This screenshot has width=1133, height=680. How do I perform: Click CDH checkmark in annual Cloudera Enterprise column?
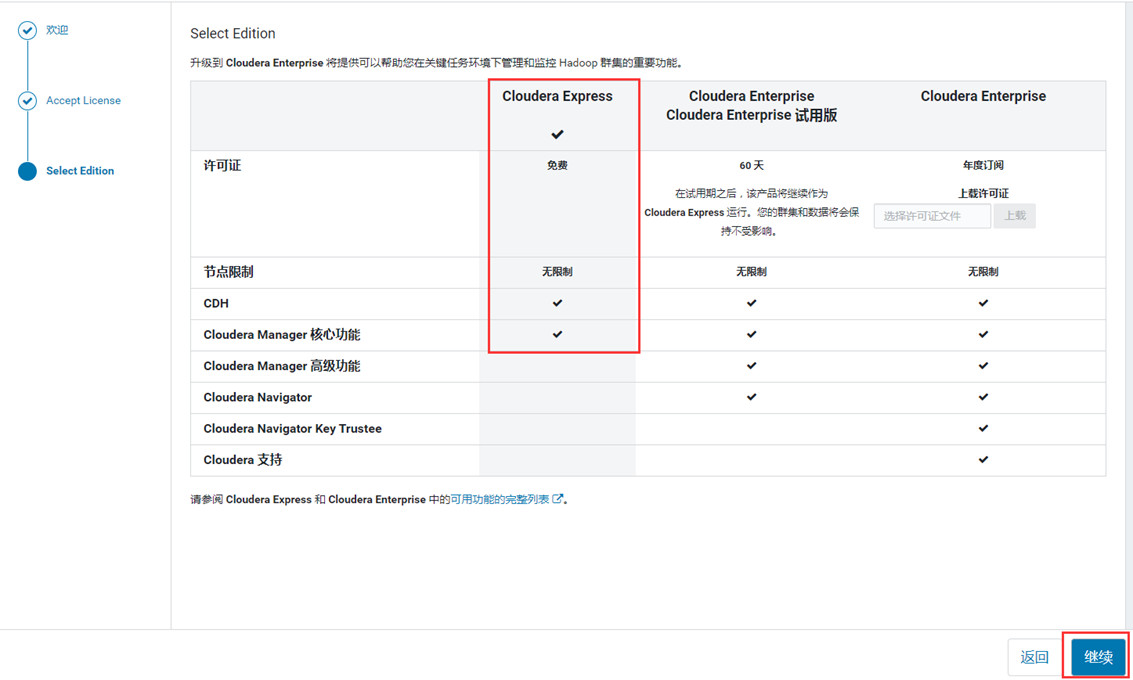point(983,304)
